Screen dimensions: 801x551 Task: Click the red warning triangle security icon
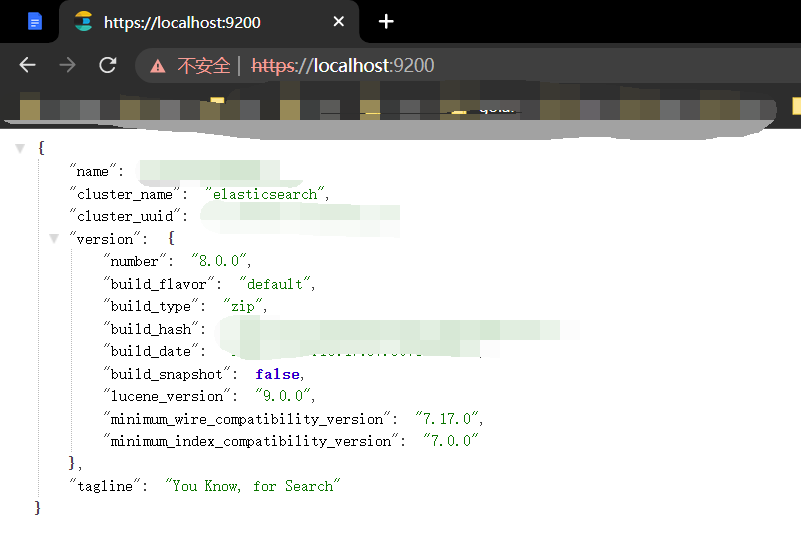(158, 66)
